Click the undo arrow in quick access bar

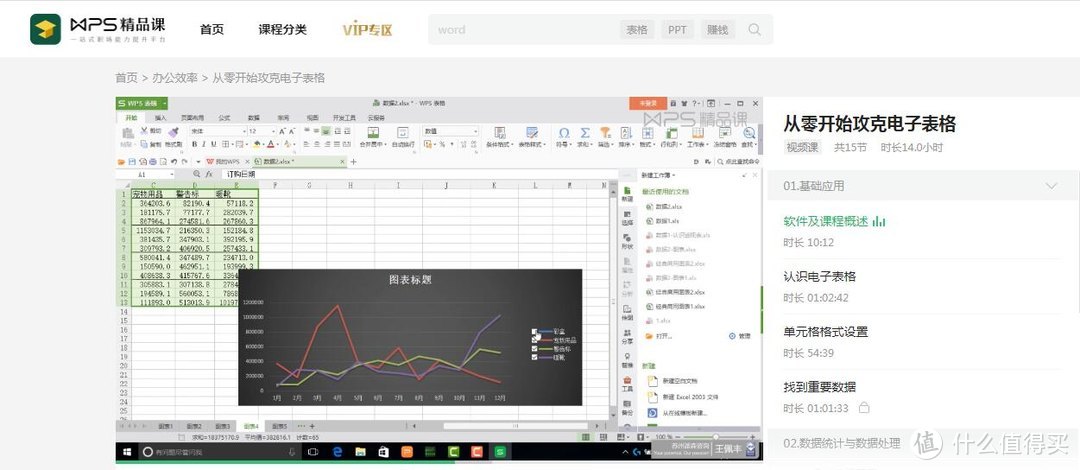174,161
